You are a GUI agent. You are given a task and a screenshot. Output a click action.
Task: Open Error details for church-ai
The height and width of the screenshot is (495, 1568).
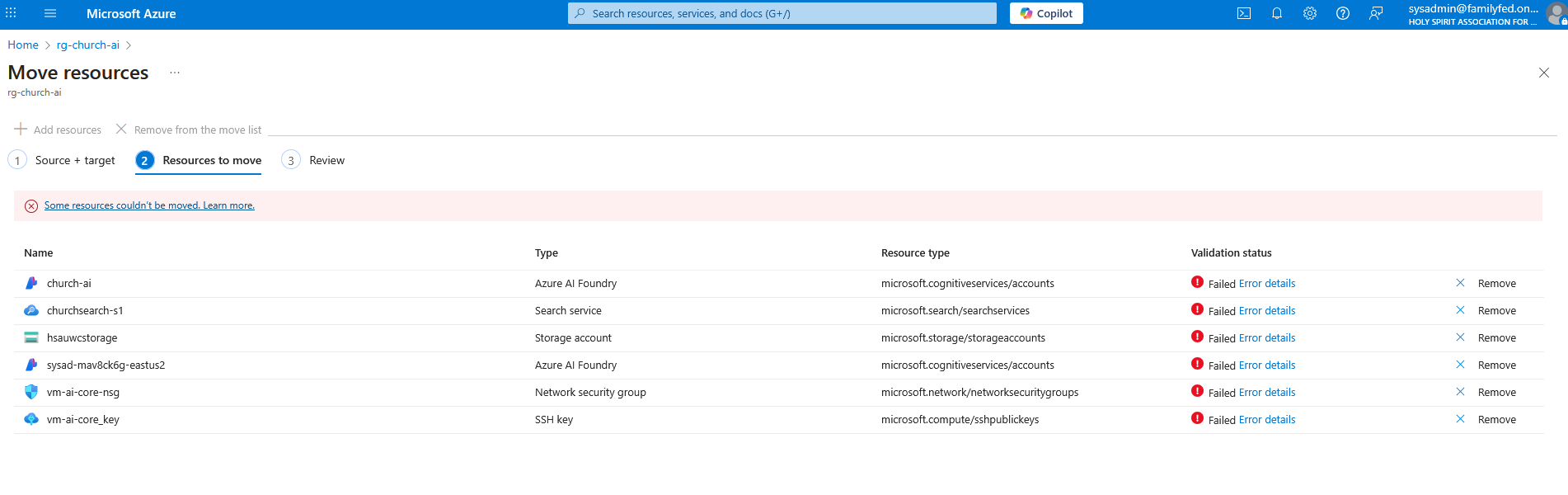pos(1267,283)
